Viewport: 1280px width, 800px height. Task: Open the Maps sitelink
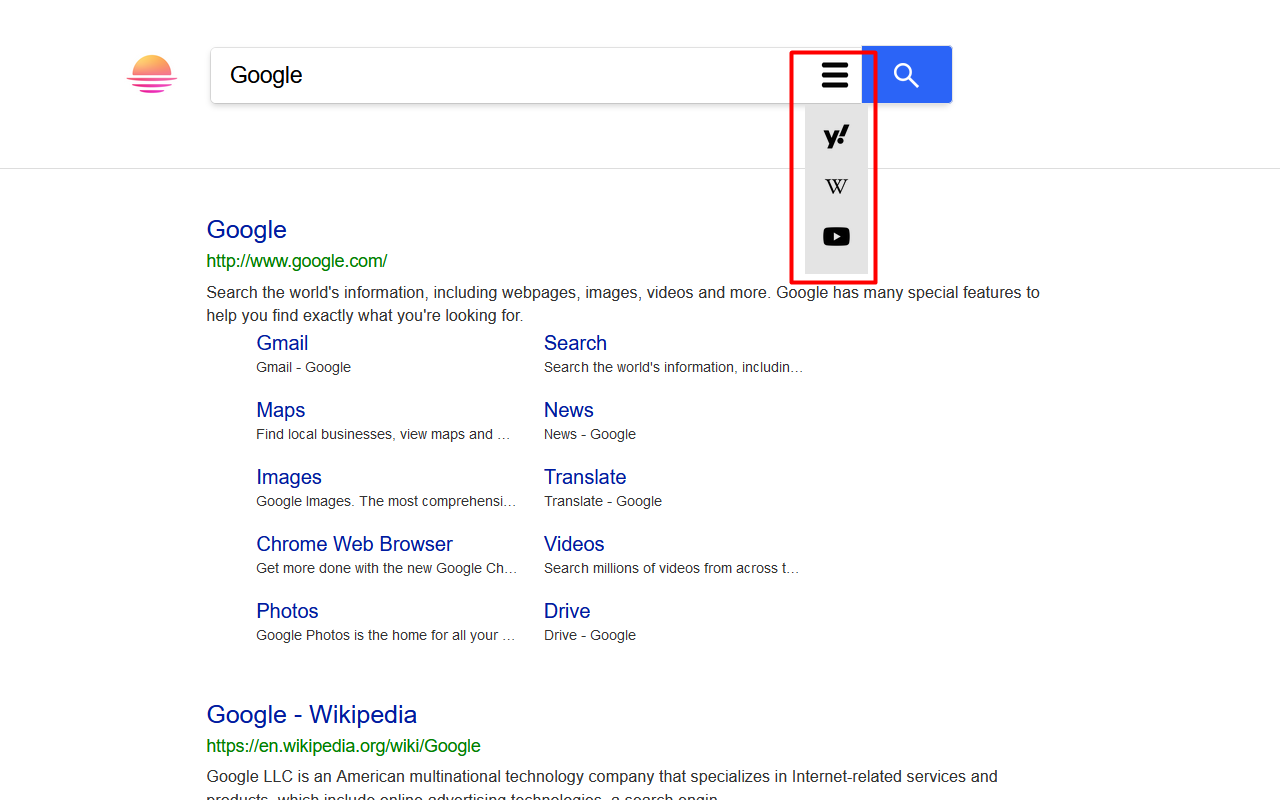[x=281, y=410]
